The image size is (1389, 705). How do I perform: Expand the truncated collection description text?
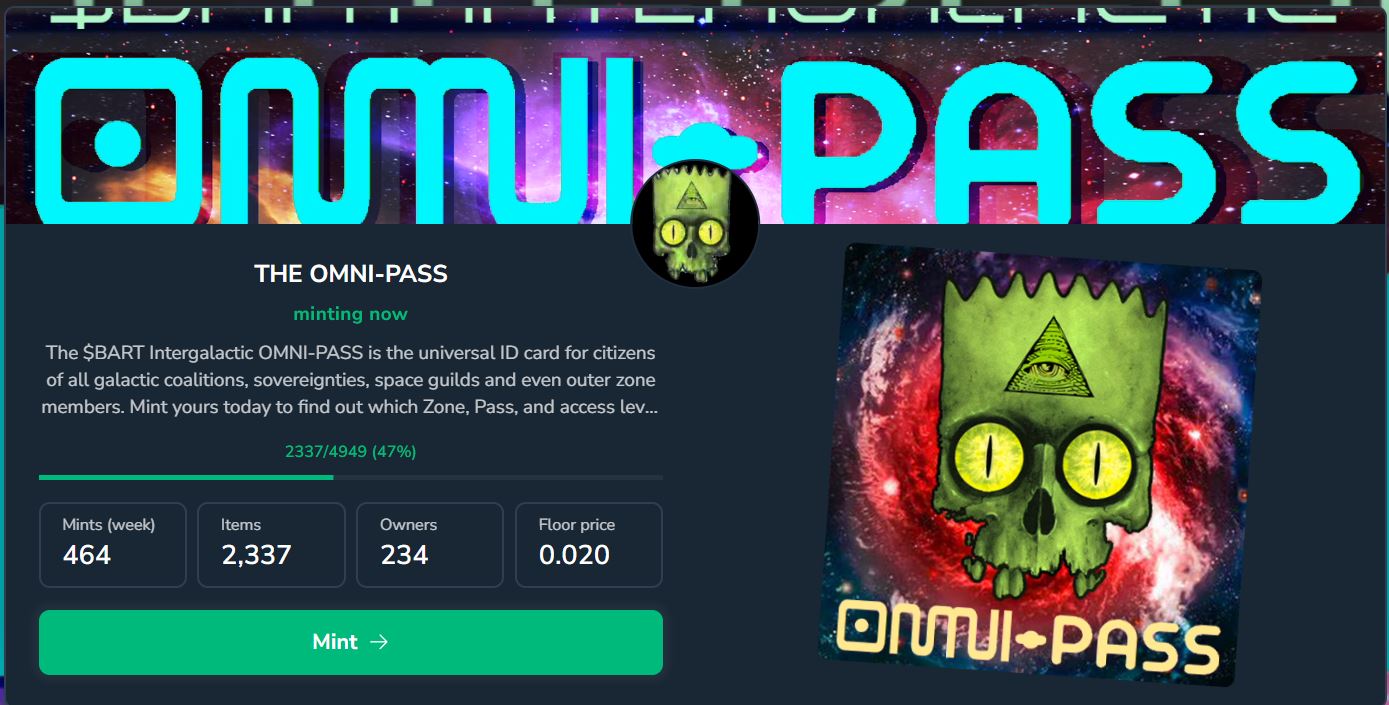pyautogui.click(x=351, y=381)
